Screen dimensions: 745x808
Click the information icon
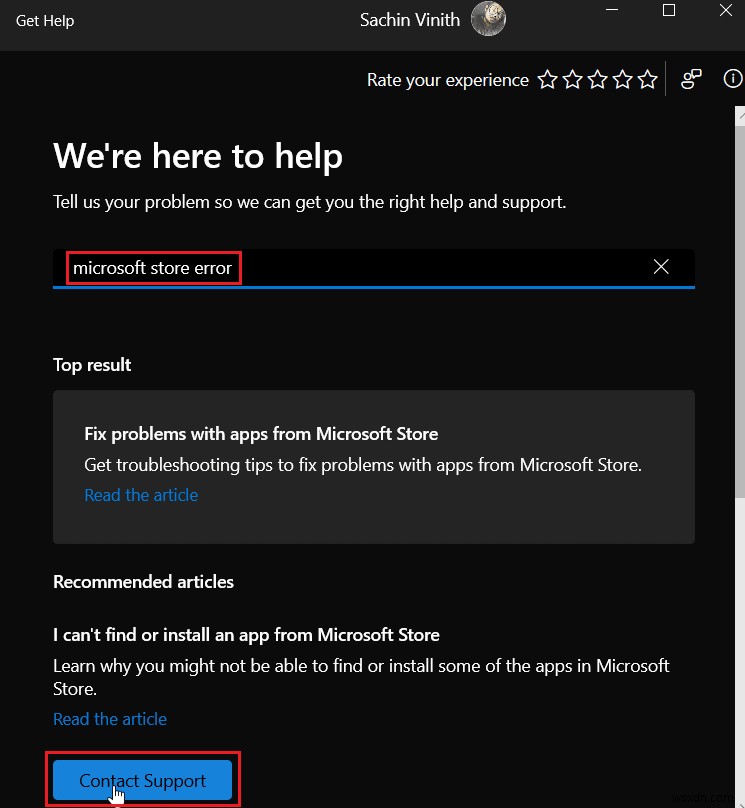pyautogui.click(x=733, y=78)
